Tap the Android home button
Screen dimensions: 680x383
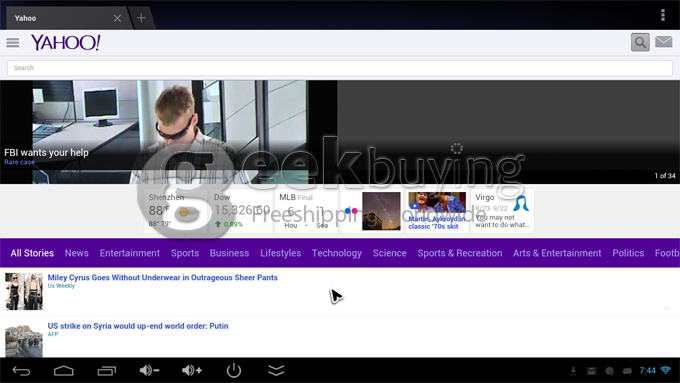64,371
